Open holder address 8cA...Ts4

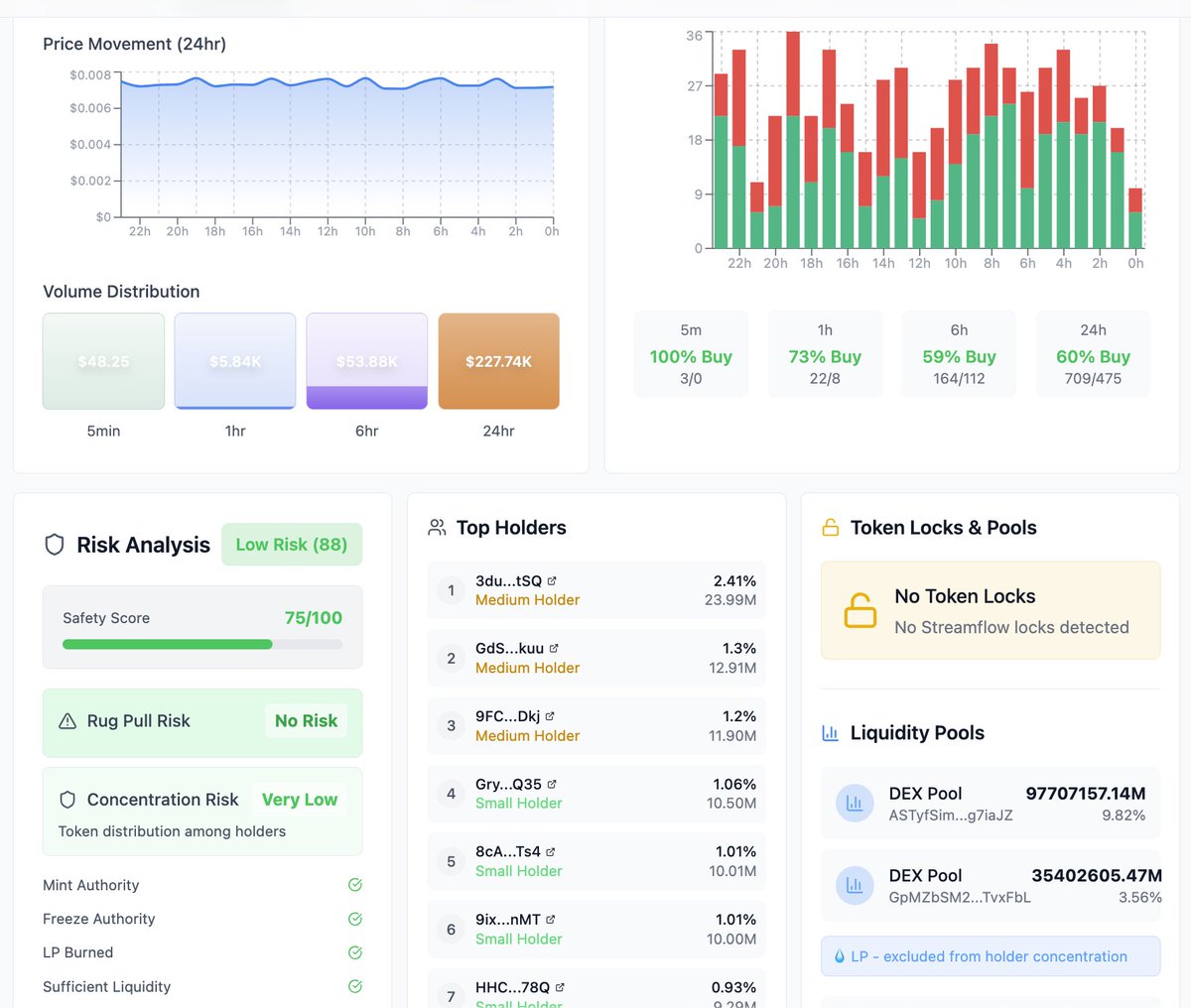point(508,851)
